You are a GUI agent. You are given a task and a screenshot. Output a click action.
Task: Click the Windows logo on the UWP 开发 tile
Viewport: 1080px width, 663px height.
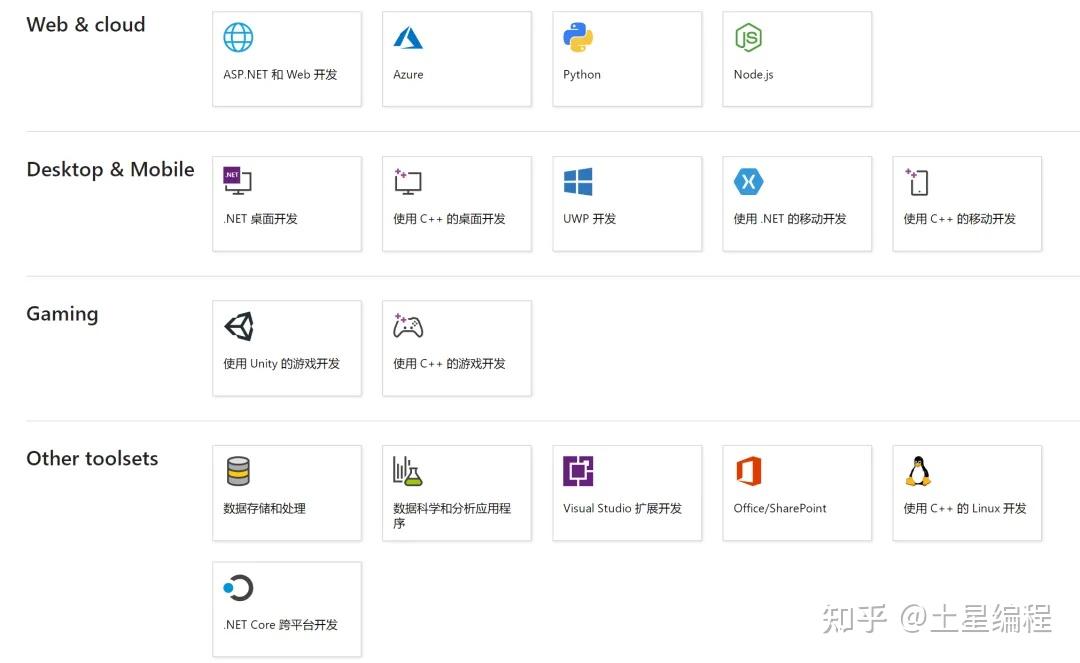[x=577, y=181]
